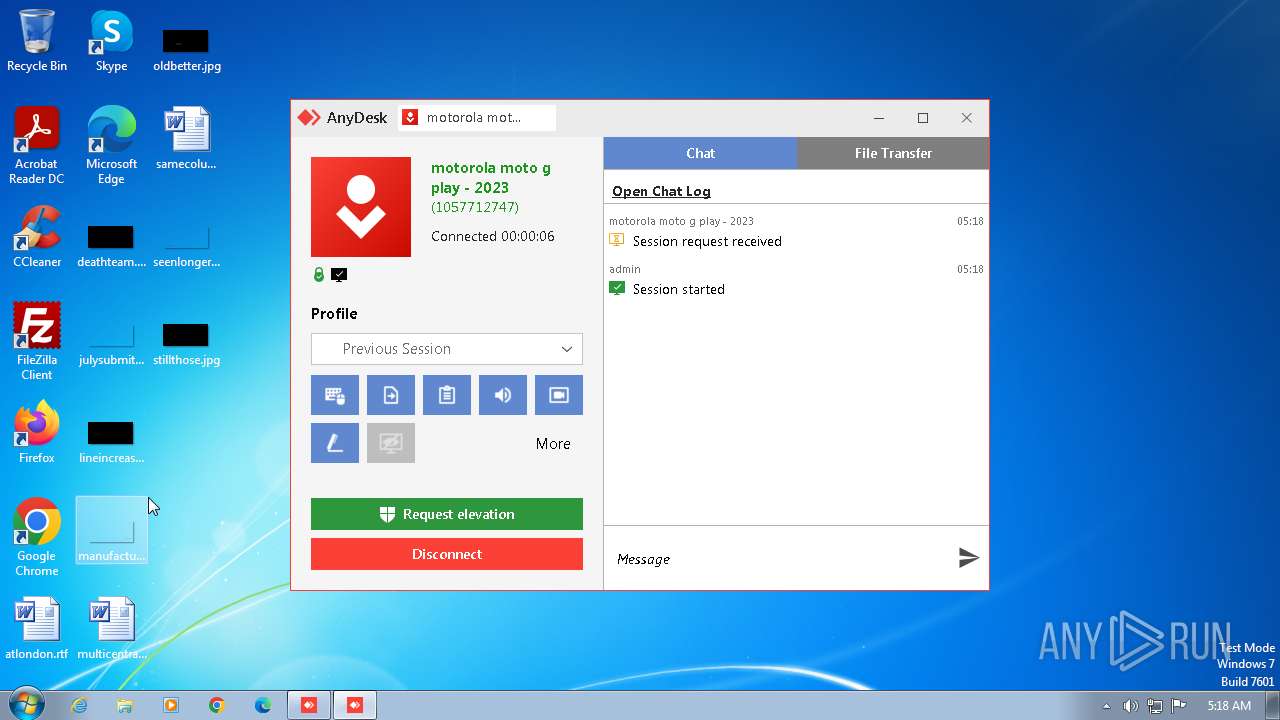This screenshot has width=1280, height=720.
Task: Switch to the File Transfer tab
Action: point(893,153)
